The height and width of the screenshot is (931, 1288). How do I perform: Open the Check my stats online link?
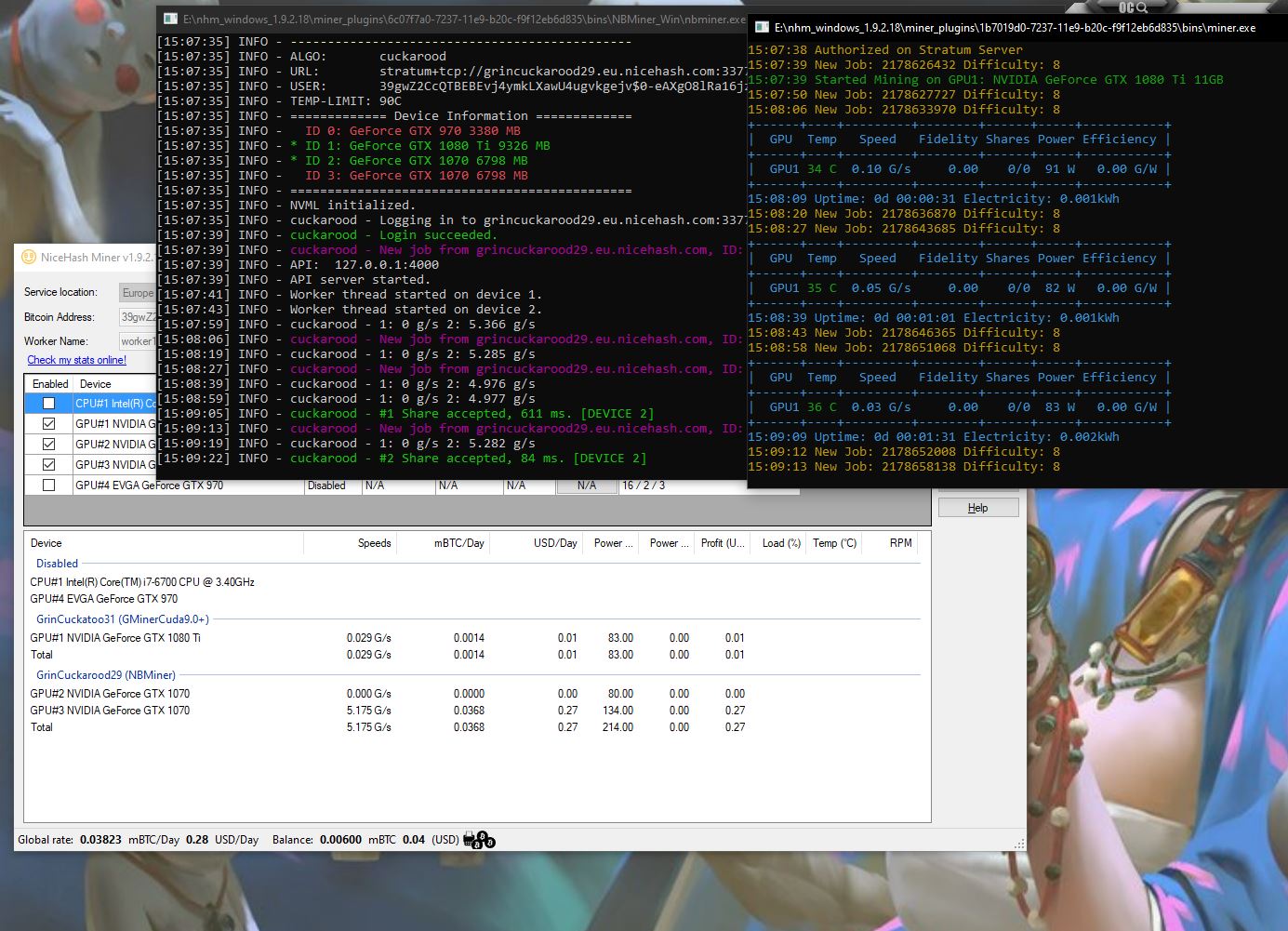pos(75,360)
